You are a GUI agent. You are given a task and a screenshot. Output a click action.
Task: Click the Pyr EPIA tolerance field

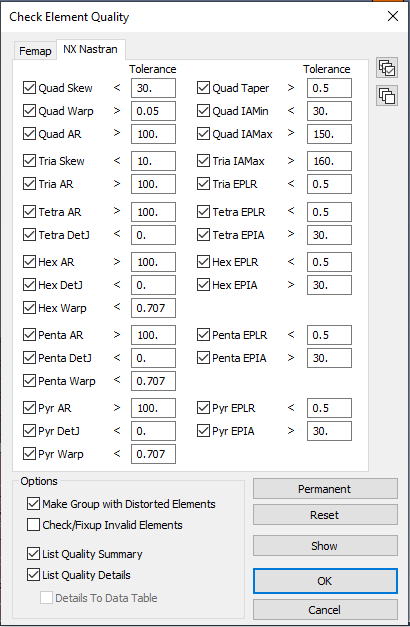pos(329,431)
